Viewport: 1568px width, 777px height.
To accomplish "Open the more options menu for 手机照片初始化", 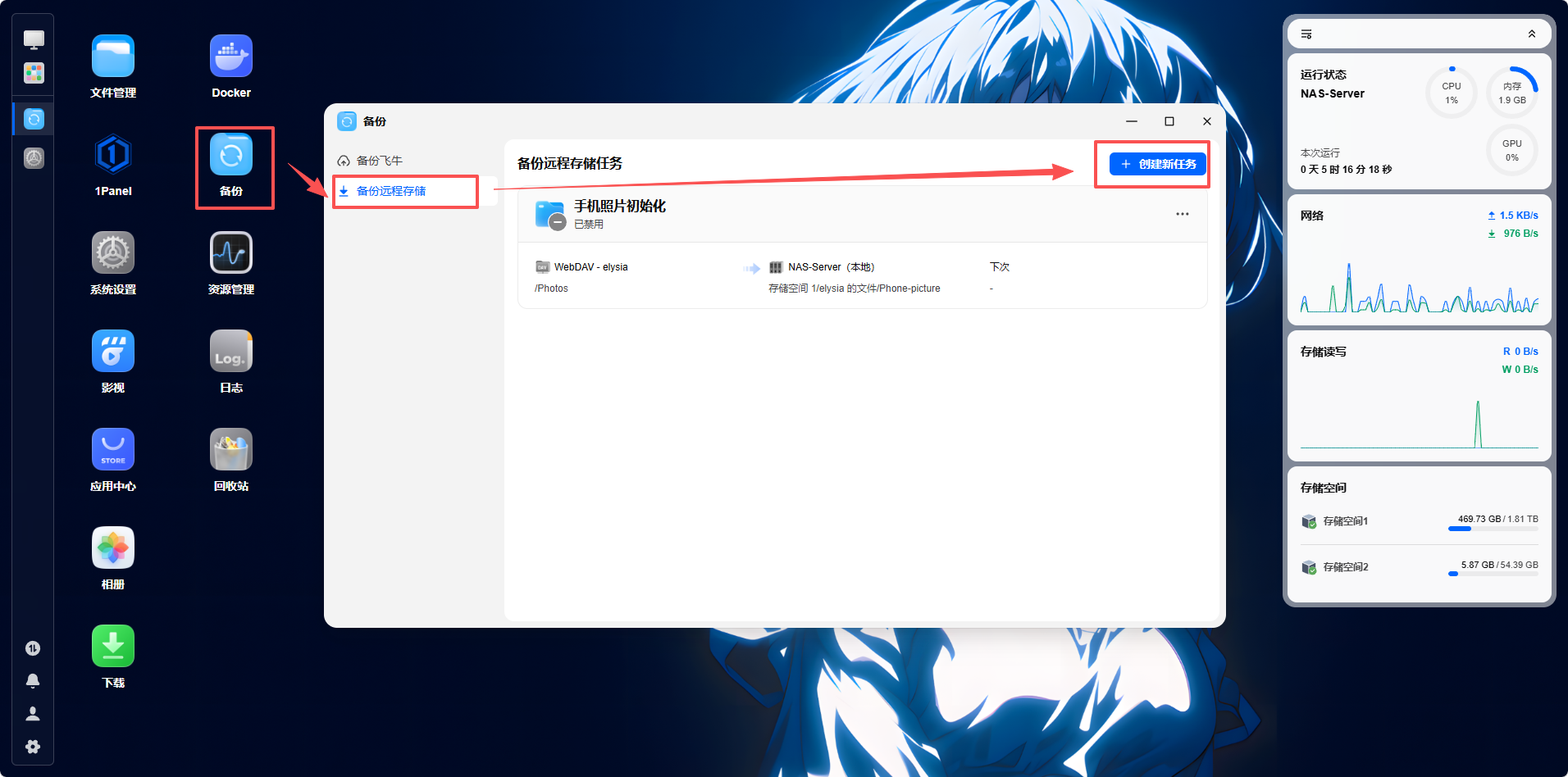I will coord(1183,214).
